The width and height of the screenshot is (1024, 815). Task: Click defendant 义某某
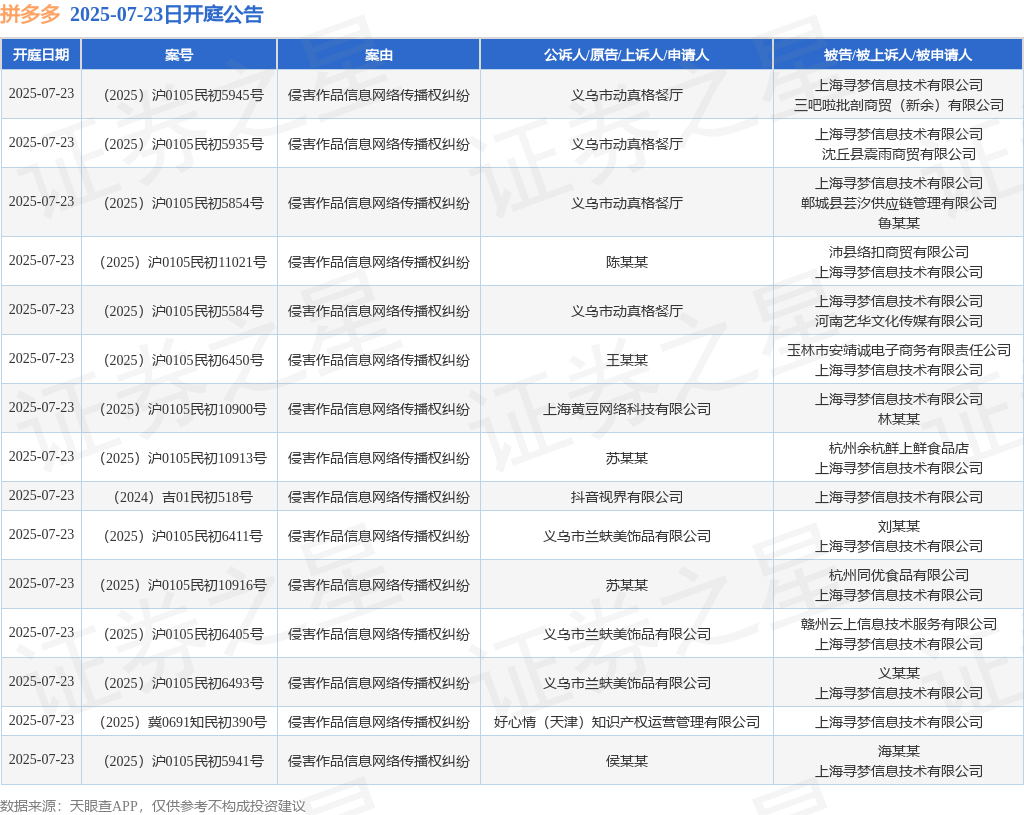coord(899,673)
